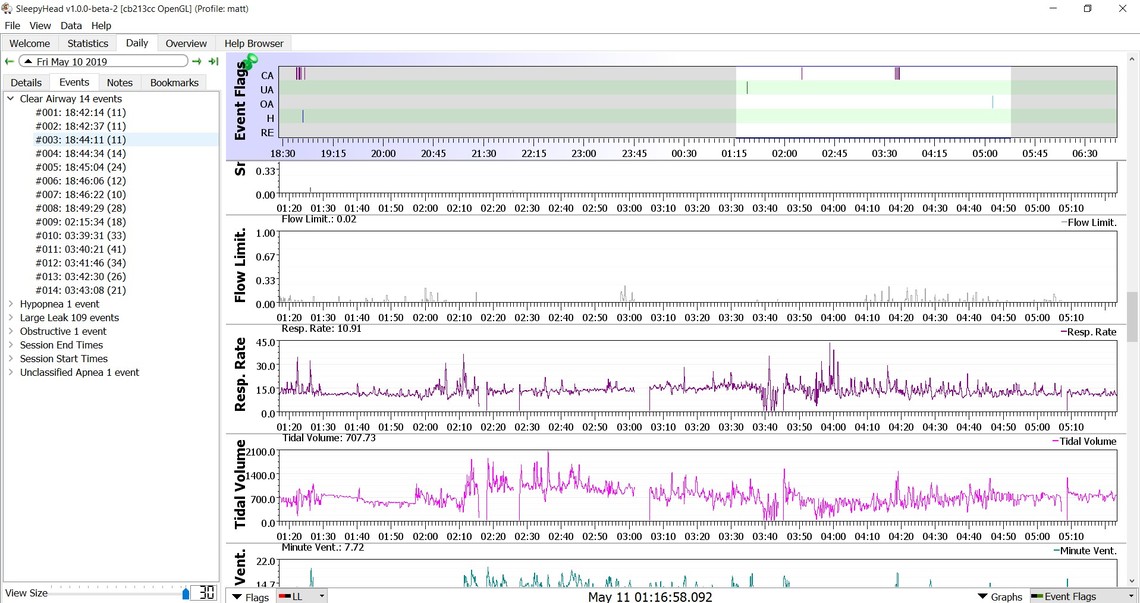Select event #001: 18:42:14 (11)
The width and height of the screenshot is (1140, 603).
click(x=81, y=112)
